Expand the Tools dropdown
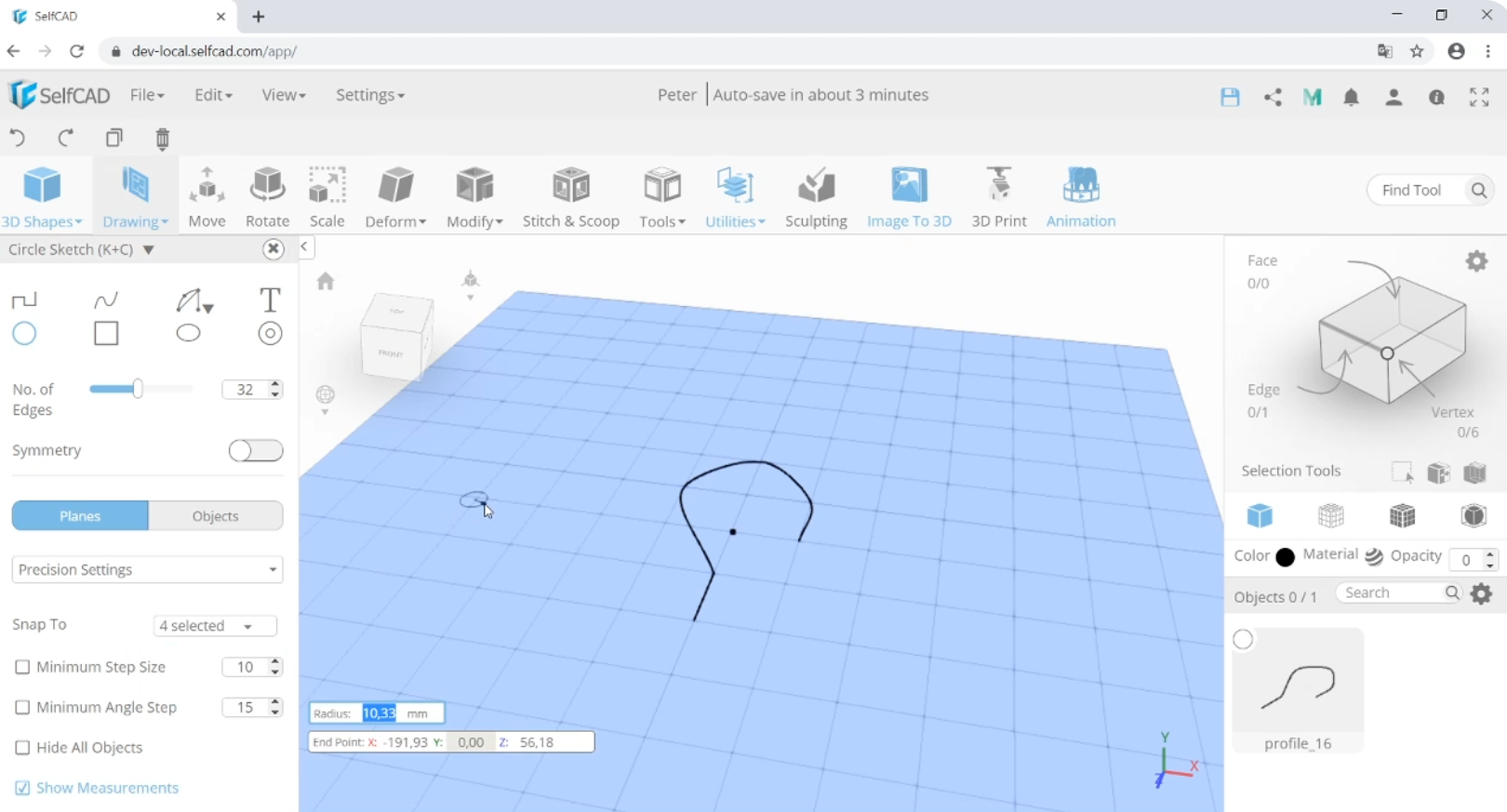The image size is (1507, 812). 662,196
